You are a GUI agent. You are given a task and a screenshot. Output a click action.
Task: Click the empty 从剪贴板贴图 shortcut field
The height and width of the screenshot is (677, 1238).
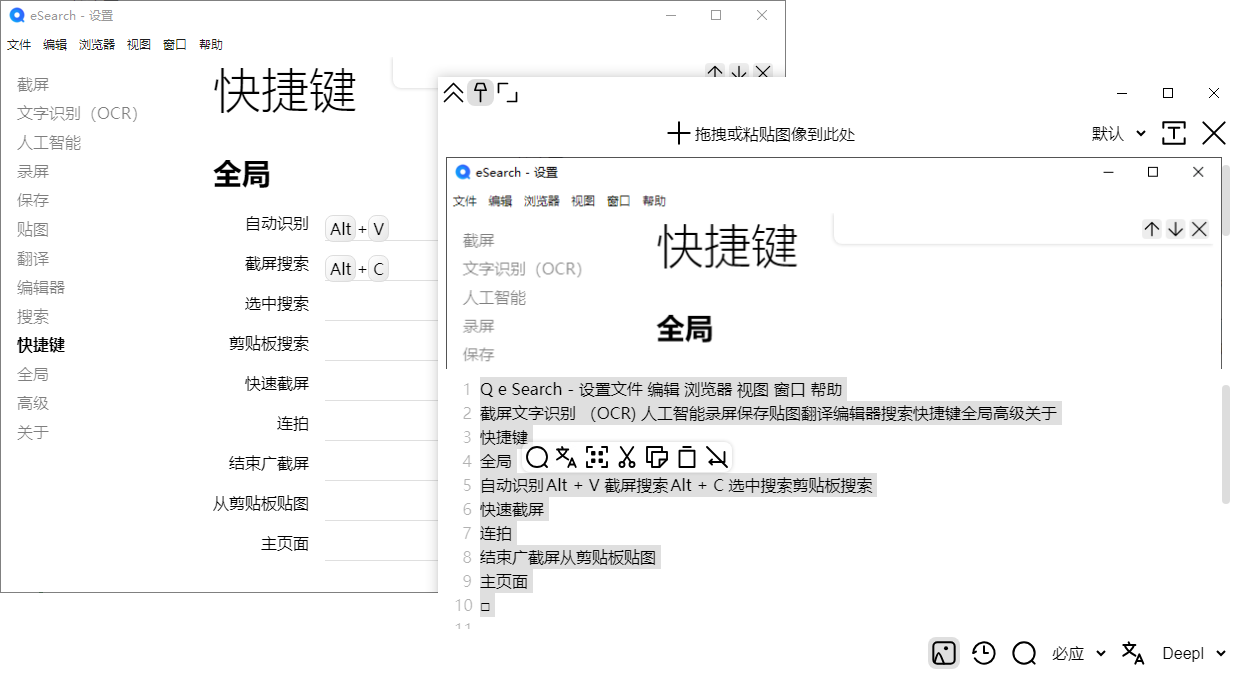[381, 504]
